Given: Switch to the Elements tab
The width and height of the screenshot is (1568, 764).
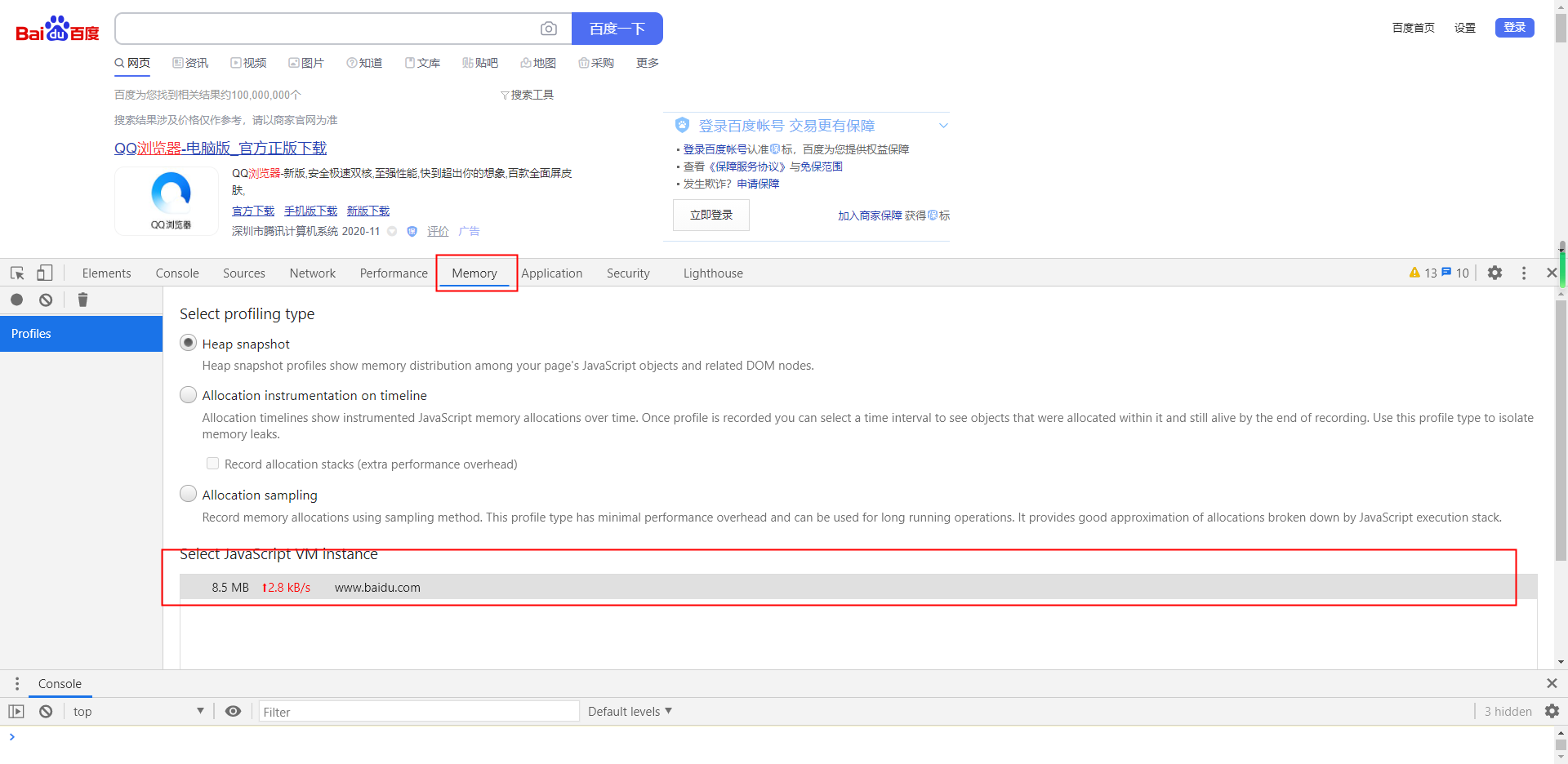Looking at the screenshot, I should (x=106, y=273).
